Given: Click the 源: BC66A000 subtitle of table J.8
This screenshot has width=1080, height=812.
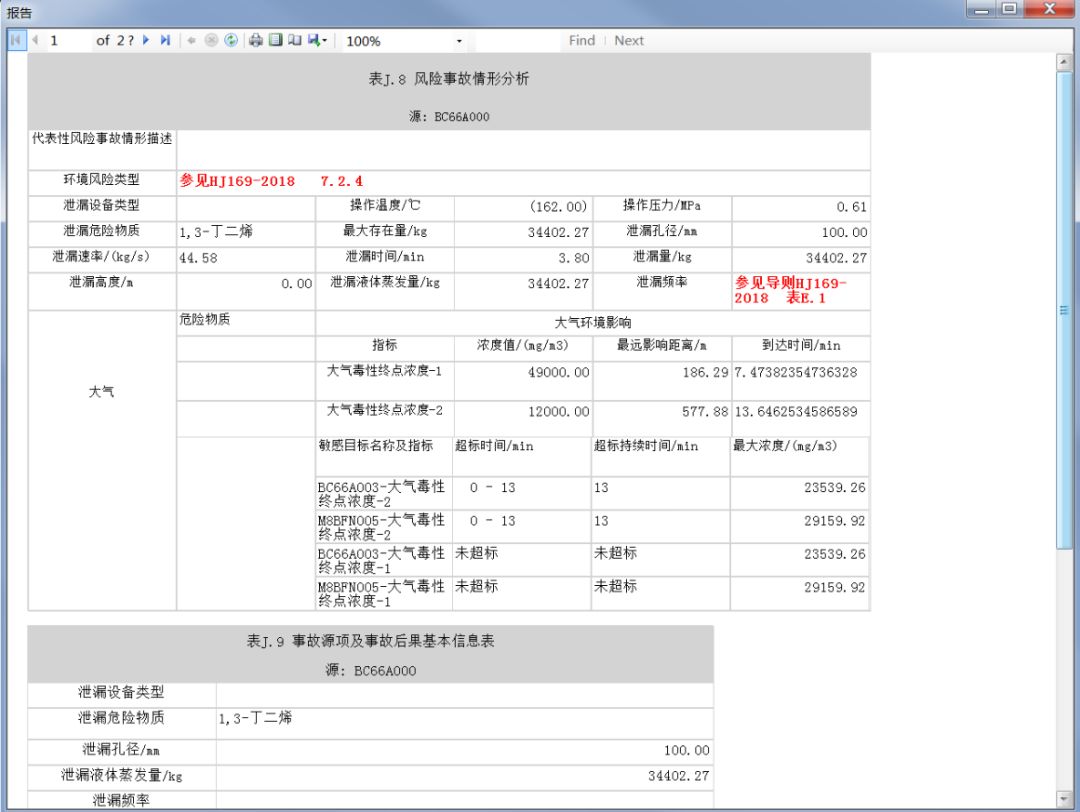Looking at the screenshot, I should 449,116.
